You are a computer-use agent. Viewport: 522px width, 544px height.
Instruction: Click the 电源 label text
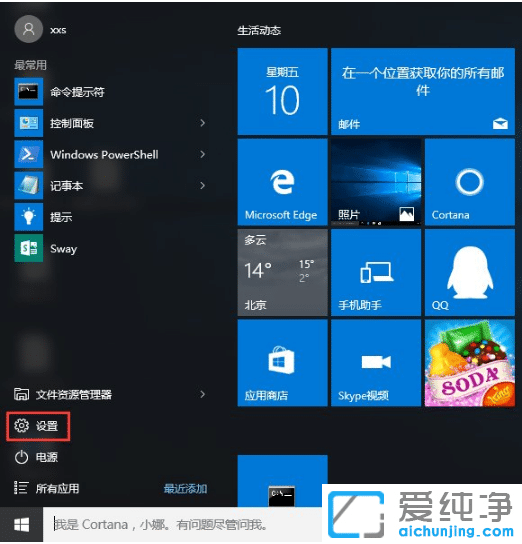[47, 457]
